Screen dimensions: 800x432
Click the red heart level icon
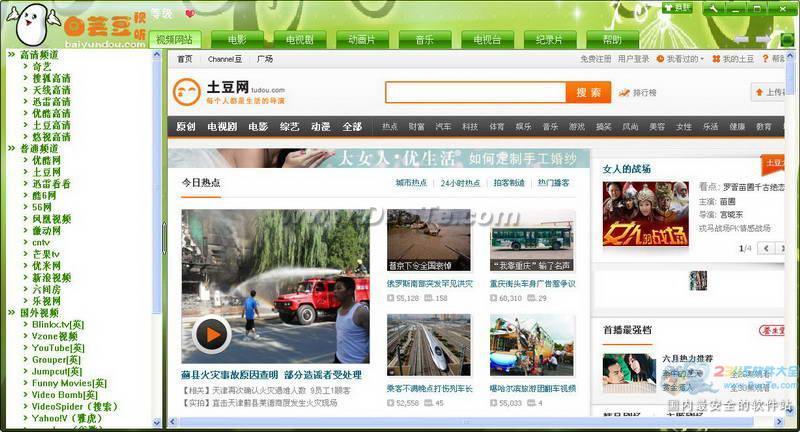pos(190,14)
